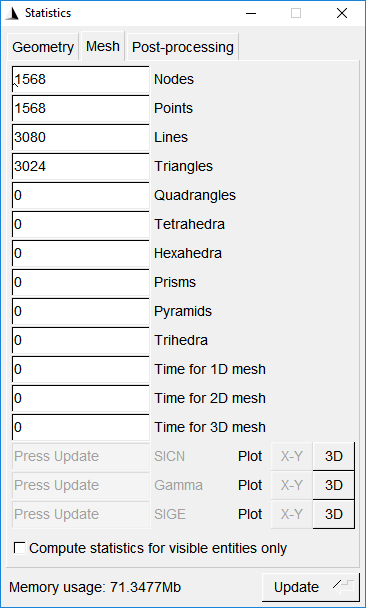This screenshot has height=608, width=366.
Task: Switch to the Geometry tab
Action: click(43, 47)
